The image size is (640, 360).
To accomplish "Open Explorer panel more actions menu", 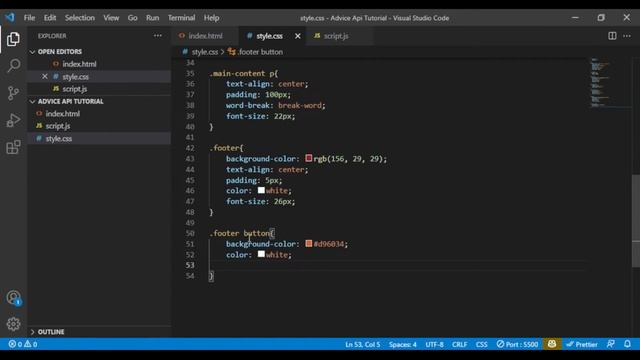I will pos(158,36).
